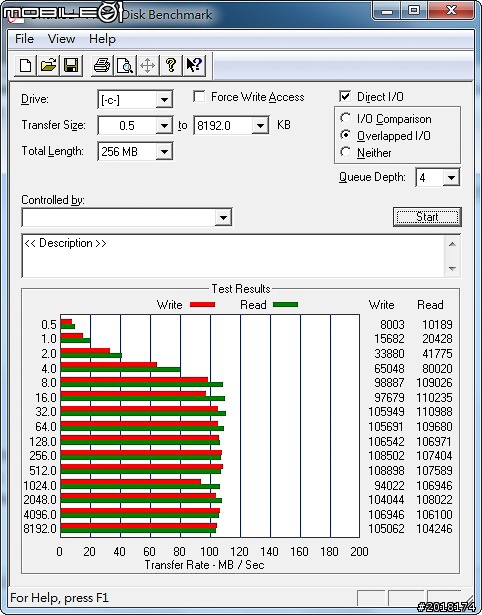Click the four-way move arrows icon

tap(147, 65)
